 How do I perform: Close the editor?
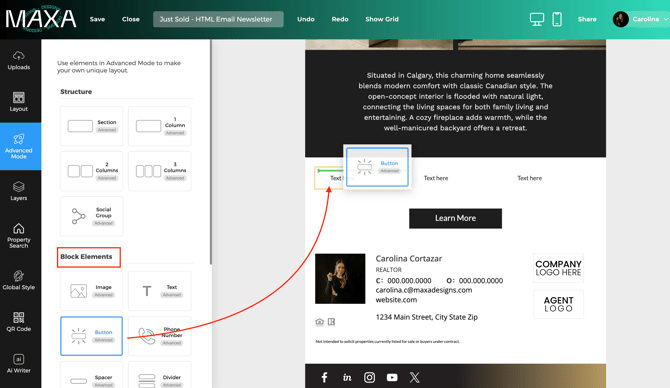[131, 19]
